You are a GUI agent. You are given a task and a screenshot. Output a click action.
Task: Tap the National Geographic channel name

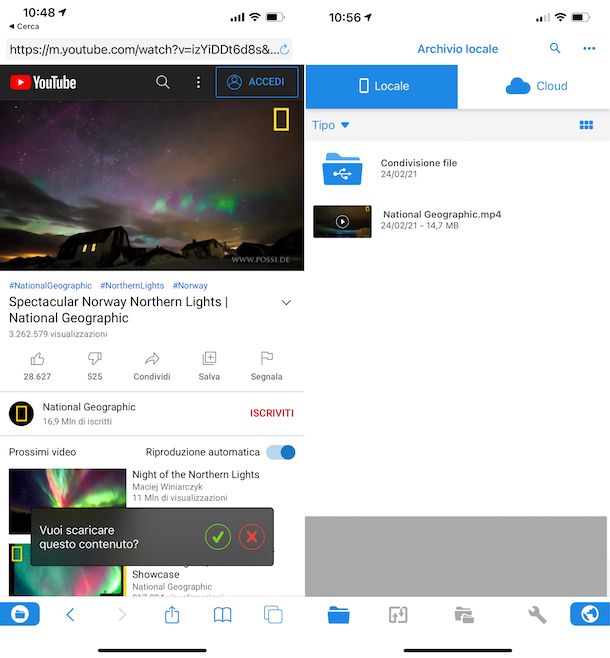click(89, 407)
